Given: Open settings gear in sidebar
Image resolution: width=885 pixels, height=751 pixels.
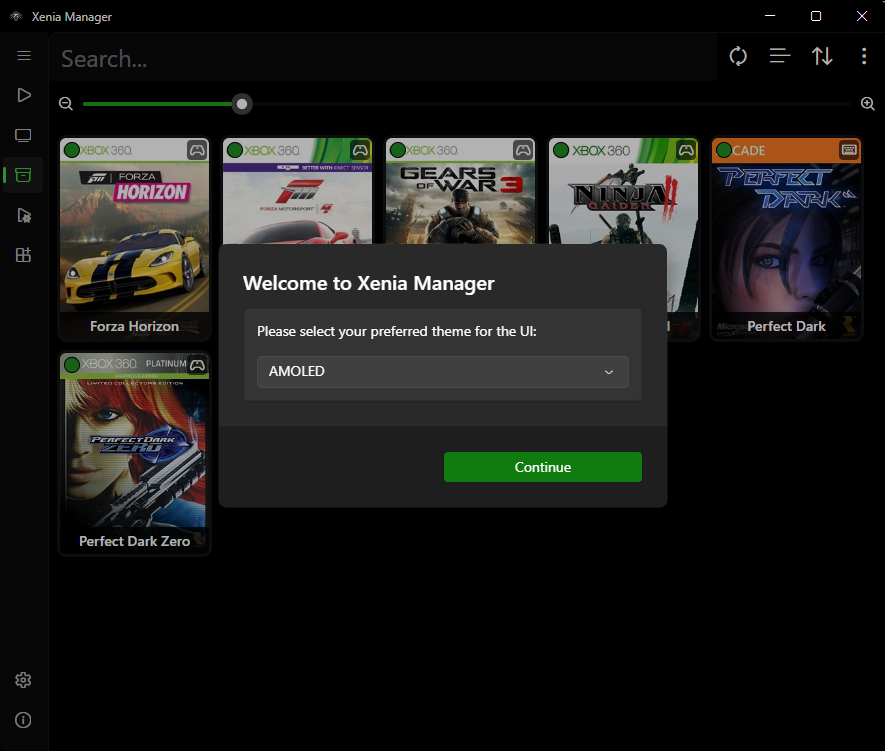Looking at the screenshot, I should click(x=23, y=680).
